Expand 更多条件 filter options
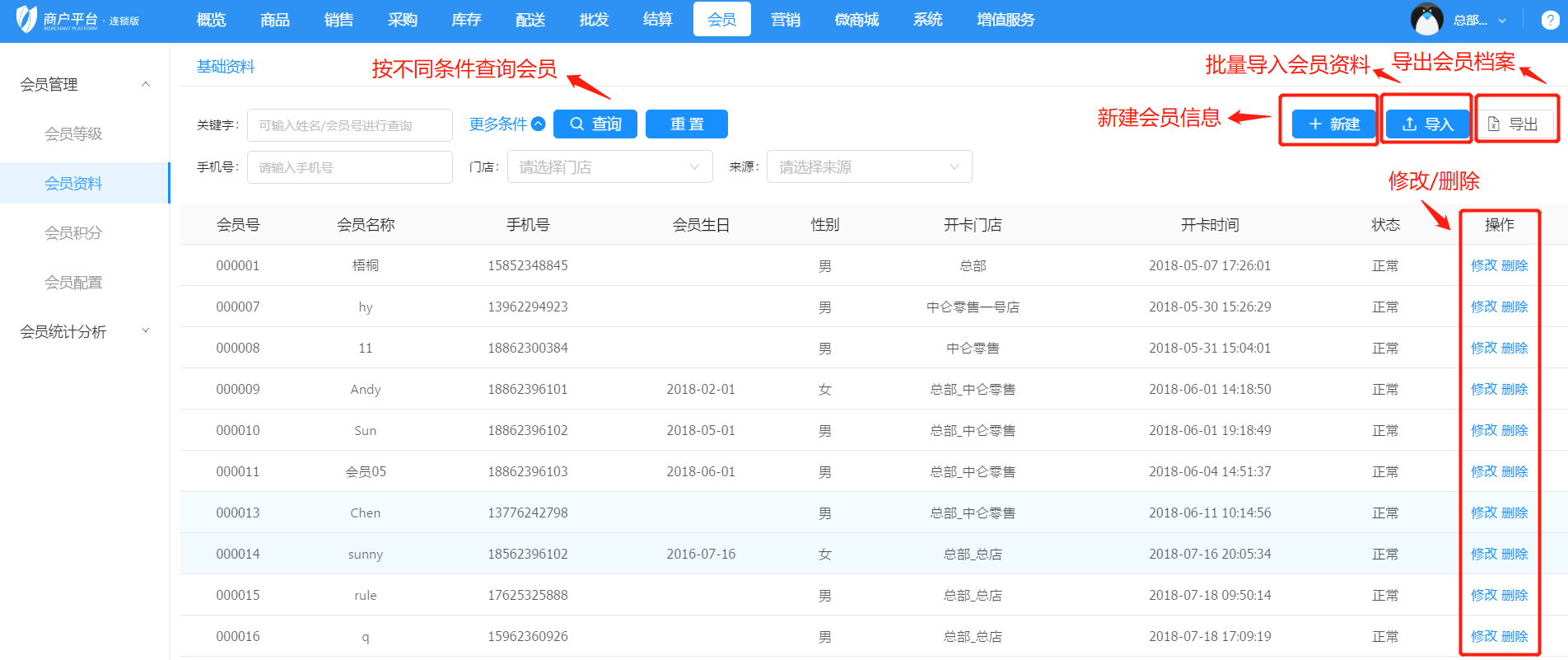Image resolution: width=1568 pixels, height=660 pixels. click(x=506, y=124)
